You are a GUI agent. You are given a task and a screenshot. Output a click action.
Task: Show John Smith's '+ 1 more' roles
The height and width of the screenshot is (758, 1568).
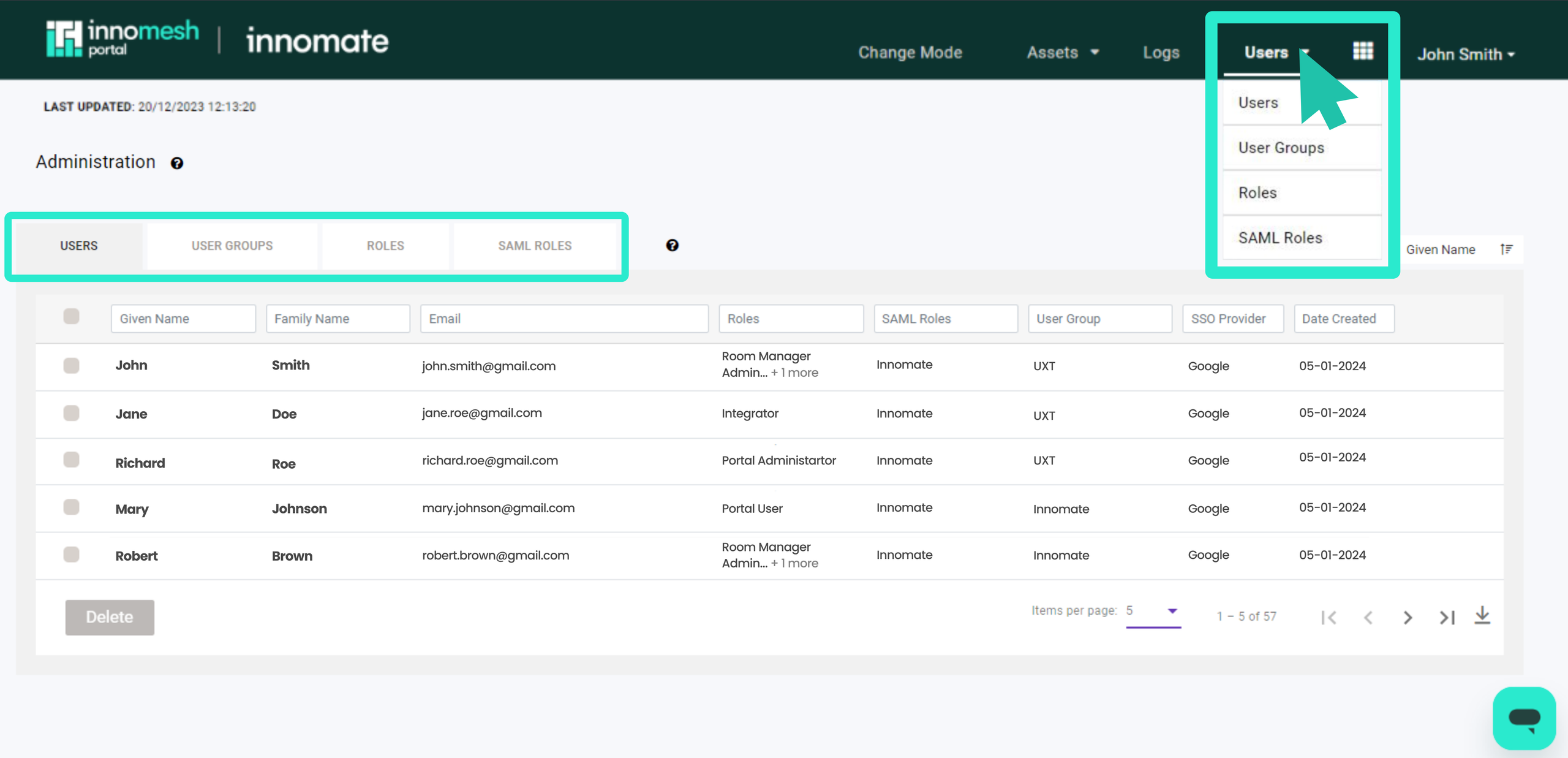pos(794,373)
